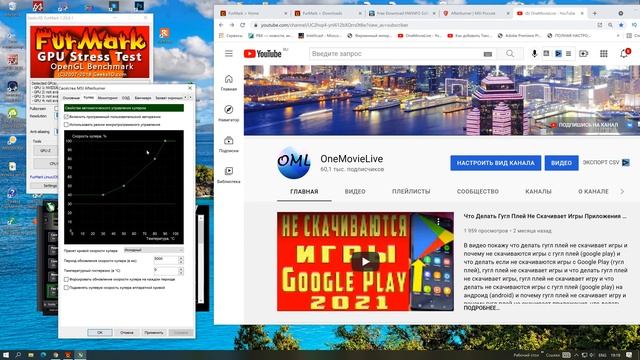
Task: Toggle the software automatic fan control checkbox
Action: click(x=66, y=117)
